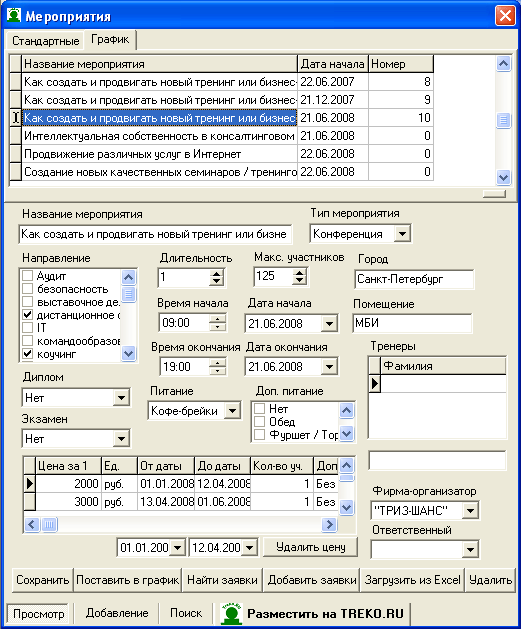
Task: Switch to the Стандартные tab
Action: tap(45, 41)
